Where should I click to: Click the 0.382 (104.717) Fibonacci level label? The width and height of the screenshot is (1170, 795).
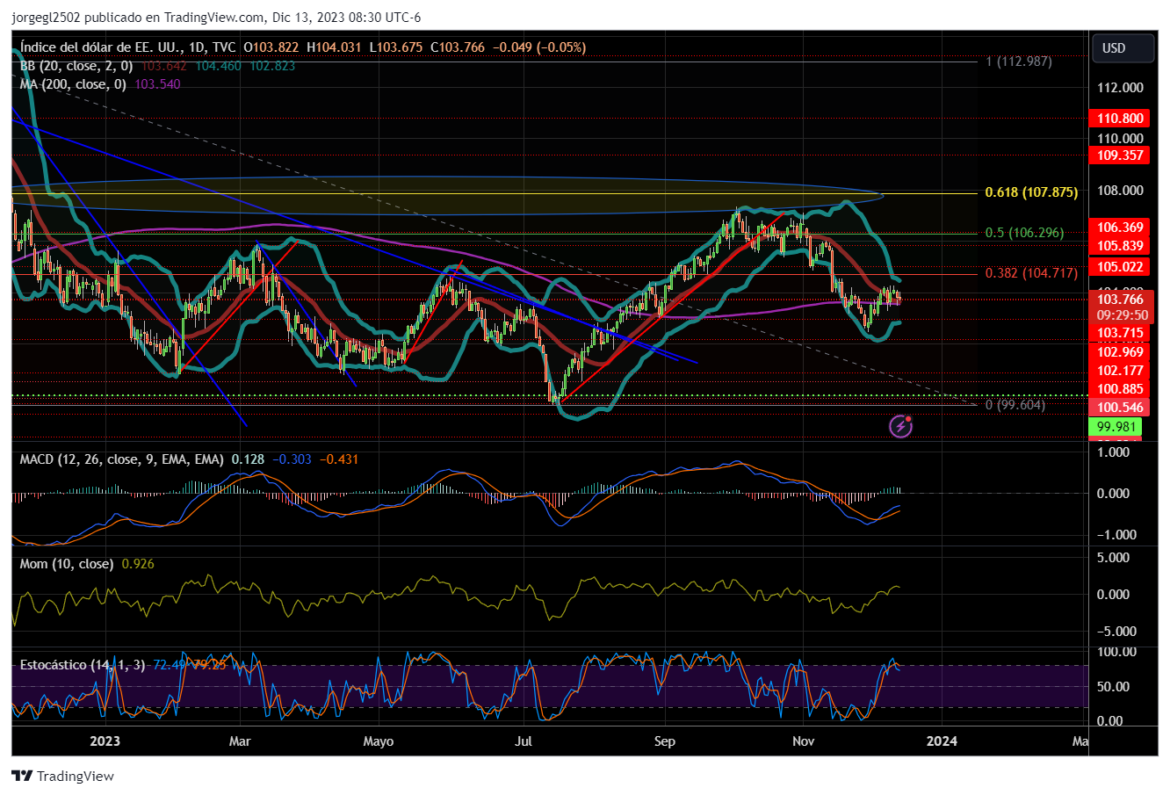[x=1031, y=273]
